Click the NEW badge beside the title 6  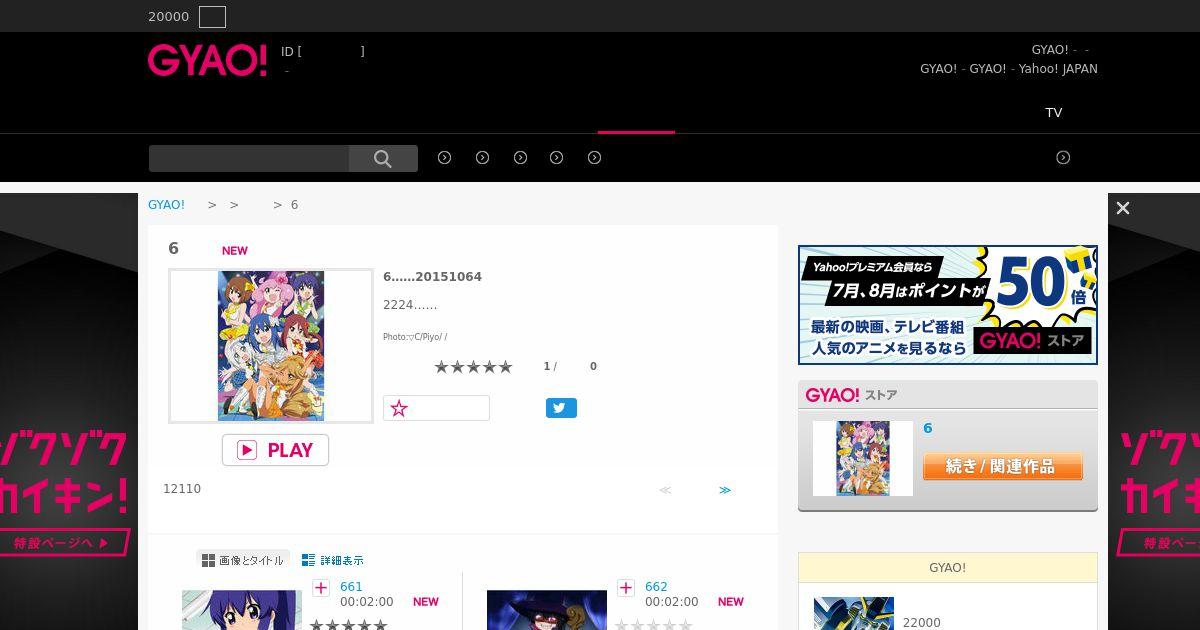pyautogui.click(x=235, y=251)
